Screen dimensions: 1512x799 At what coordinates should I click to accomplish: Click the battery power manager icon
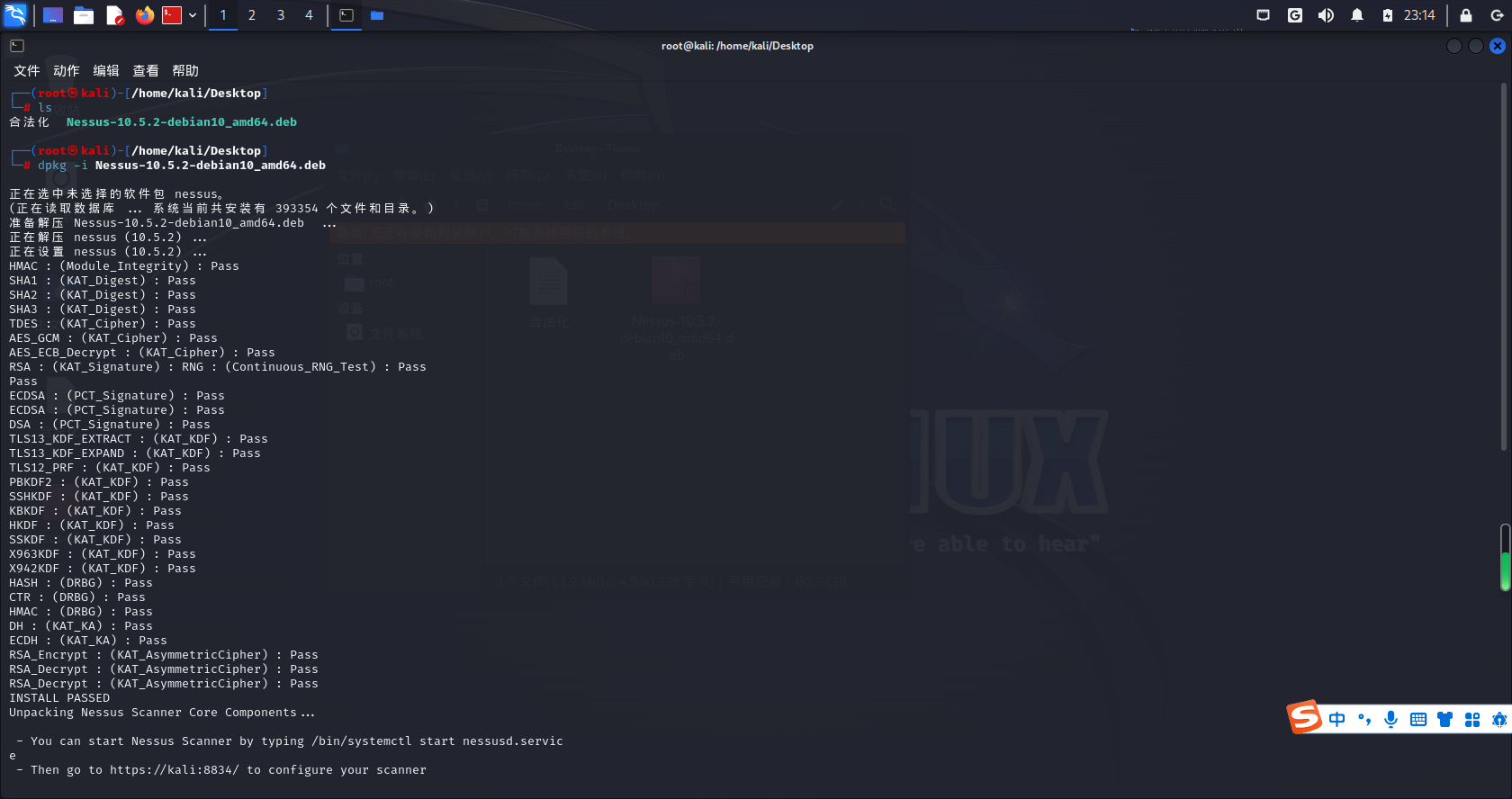point(1388,15)
